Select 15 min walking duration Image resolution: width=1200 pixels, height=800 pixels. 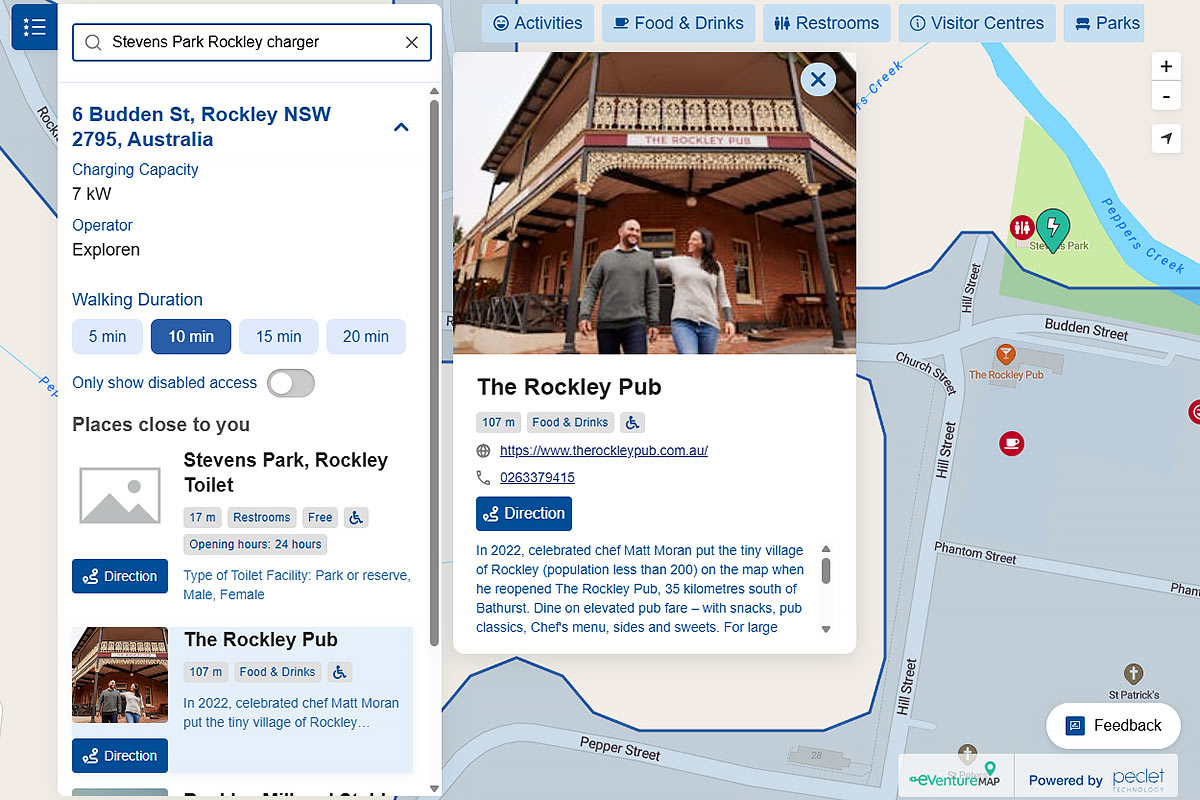[278, 337]
